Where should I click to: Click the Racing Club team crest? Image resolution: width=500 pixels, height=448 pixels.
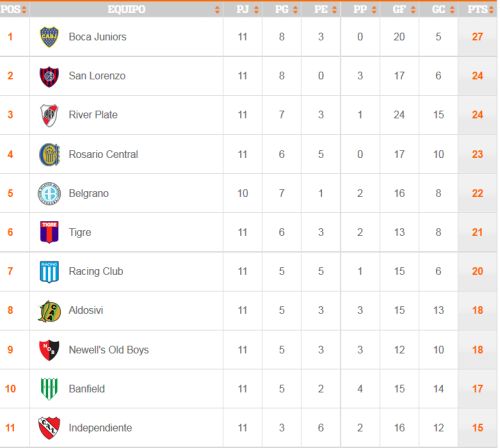click(x=49, y=272)
